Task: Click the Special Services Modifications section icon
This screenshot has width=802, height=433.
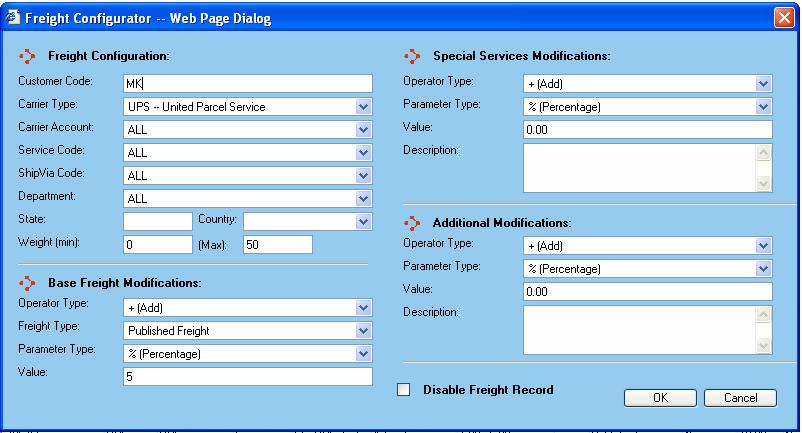Action: tap(413, 57)
